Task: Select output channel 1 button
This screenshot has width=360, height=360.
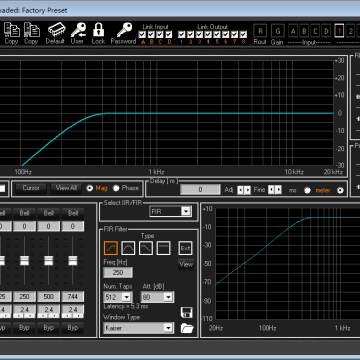Action: point(339,31)
